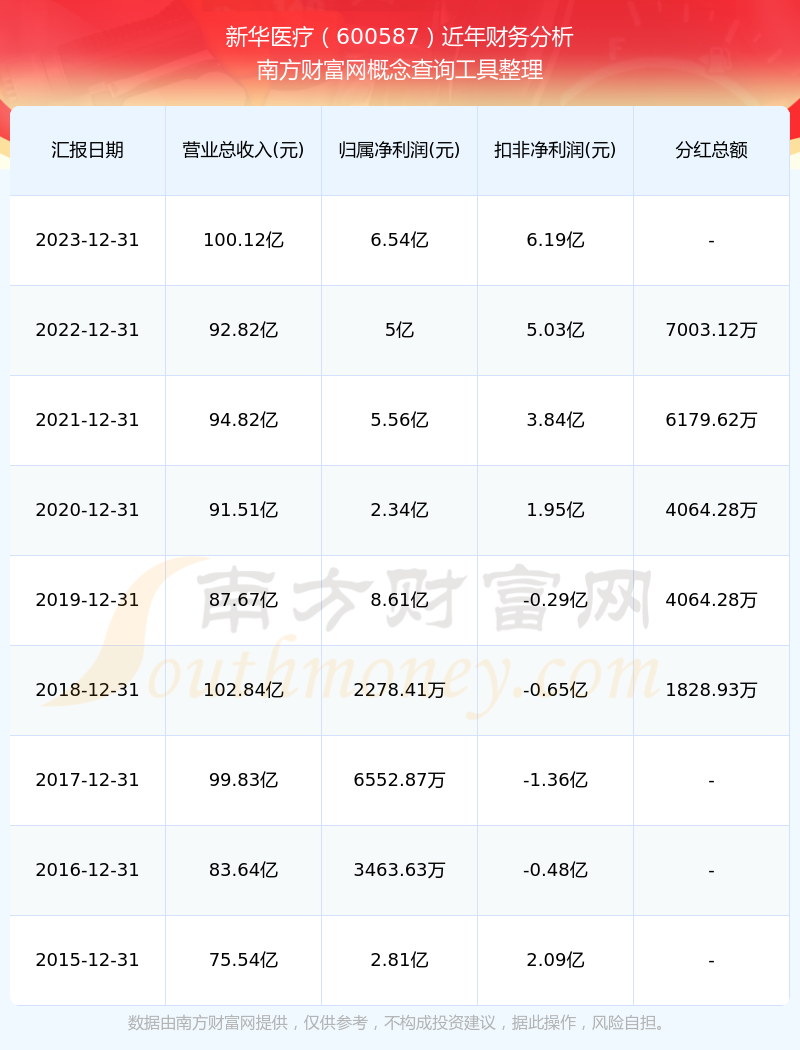The image size is (800, 1050).
Task: Click the 4064.28万 dividend in the 2019 row
Action: tap(712, 600)
